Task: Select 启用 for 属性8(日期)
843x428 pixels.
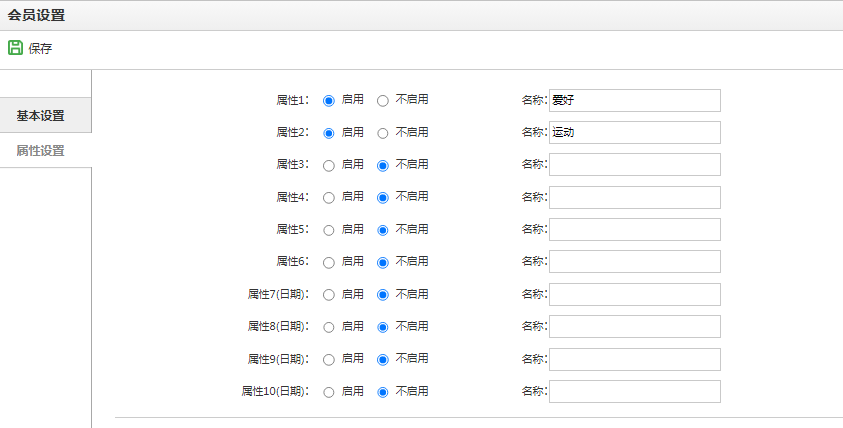Action: click(328, 327)
